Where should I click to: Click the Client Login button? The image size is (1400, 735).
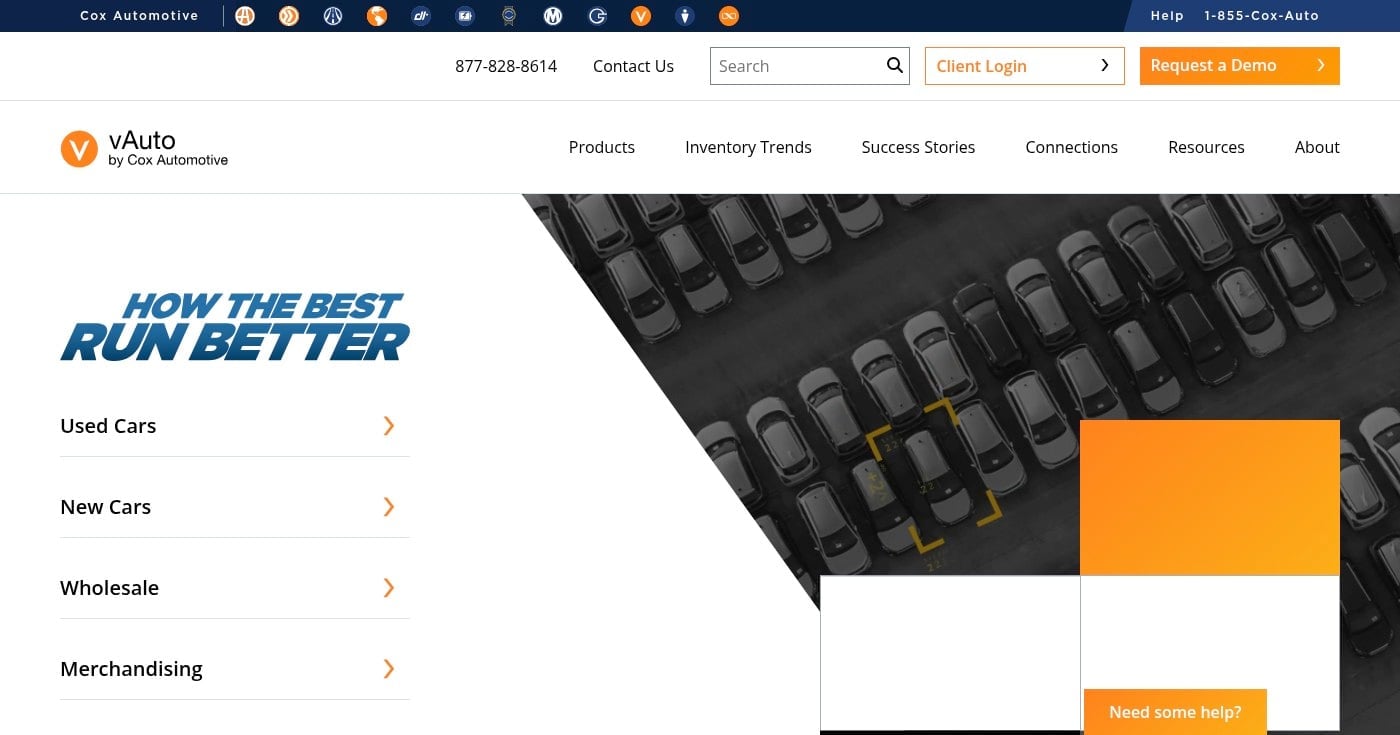point(1025,66)
